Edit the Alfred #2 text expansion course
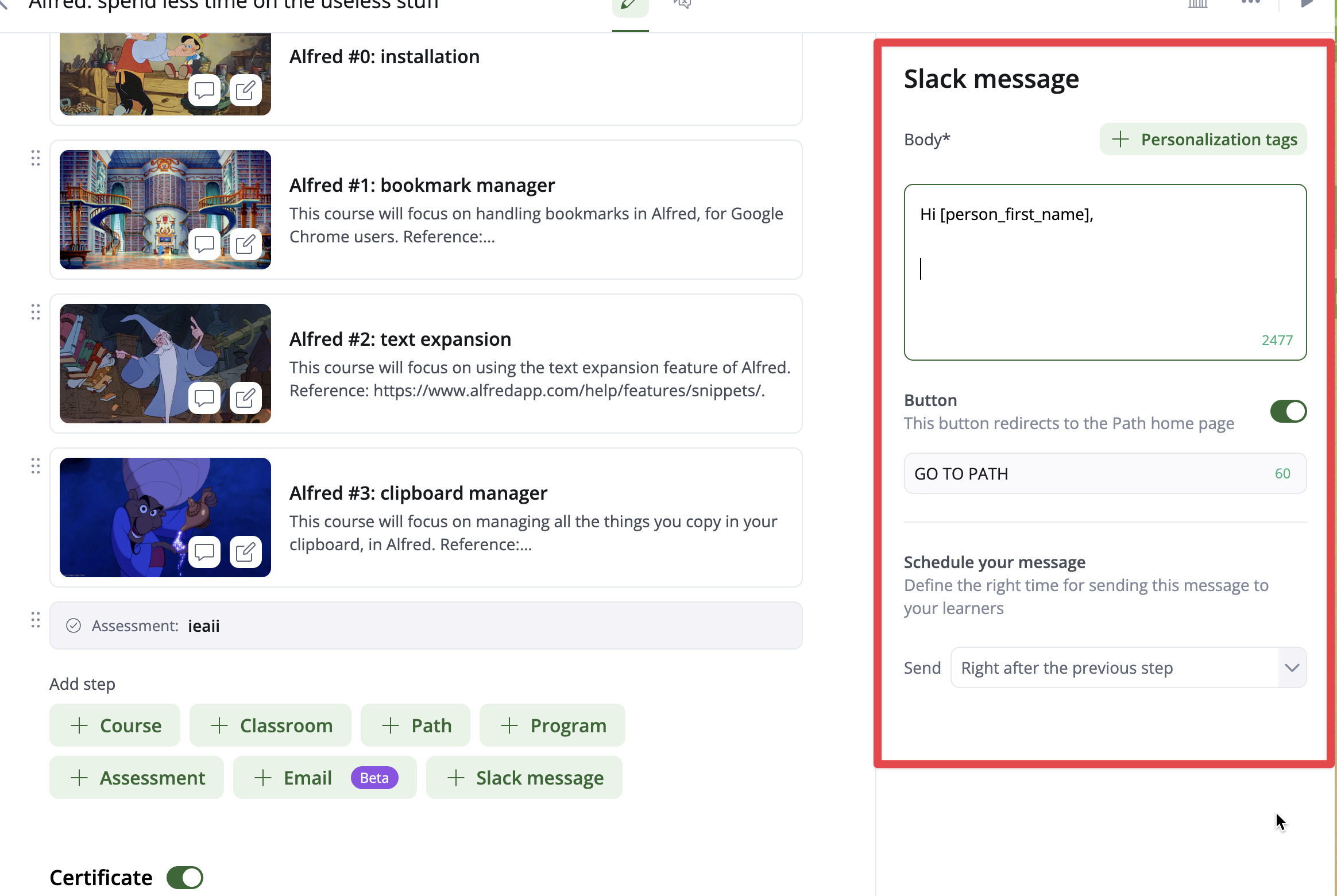The image size is (1337, 896). click(245, 398)
